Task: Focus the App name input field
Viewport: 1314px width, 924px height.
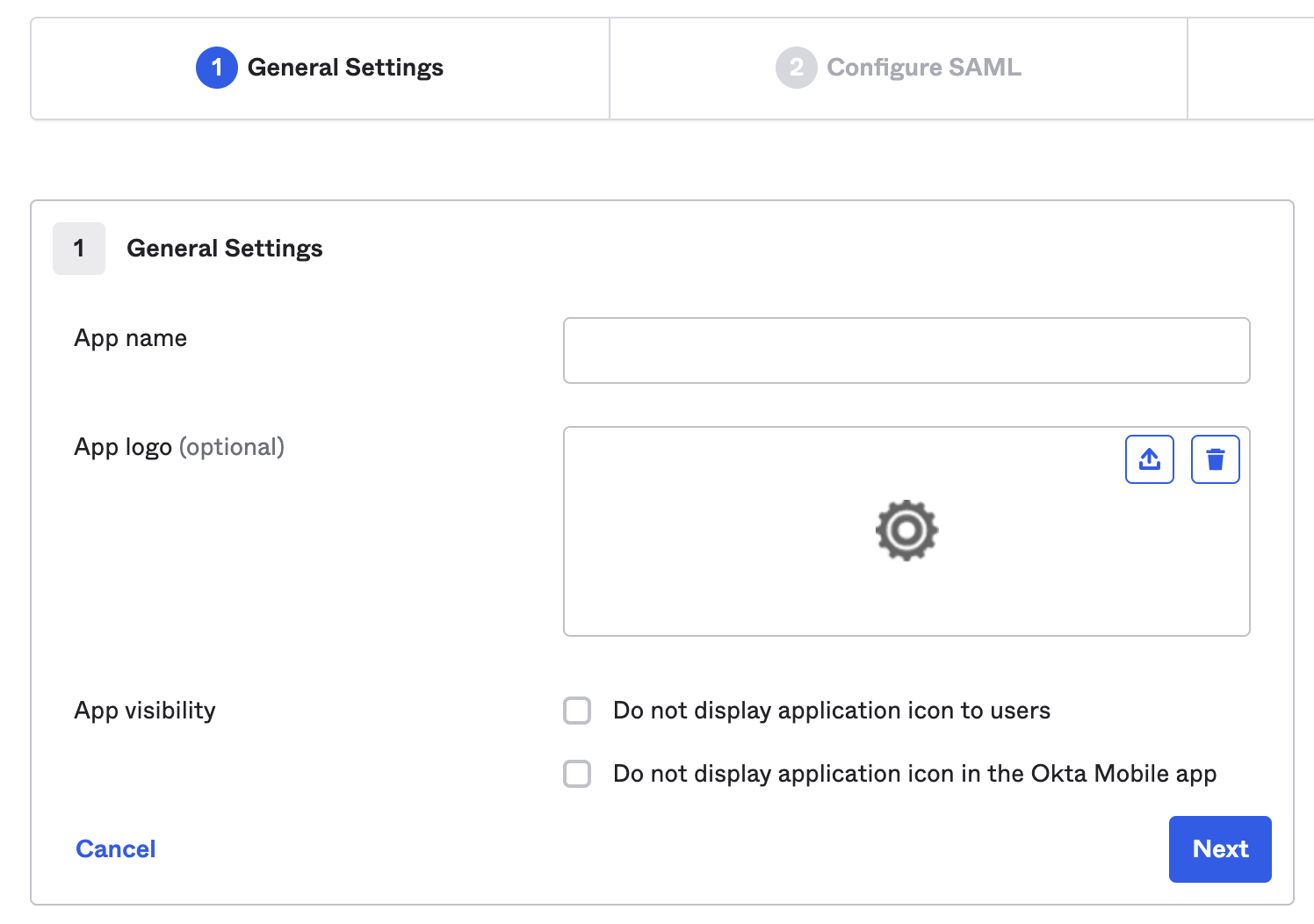Action: pyautogui.click(x=906, y=350)
